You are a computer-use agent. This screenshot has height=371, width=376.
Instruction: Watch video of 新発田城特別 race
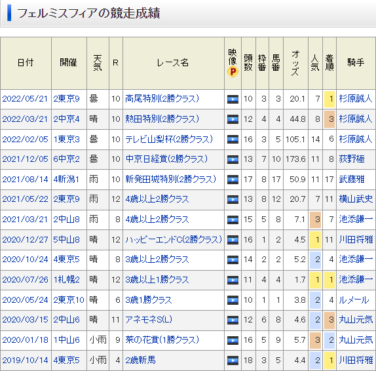coord(233,180)
